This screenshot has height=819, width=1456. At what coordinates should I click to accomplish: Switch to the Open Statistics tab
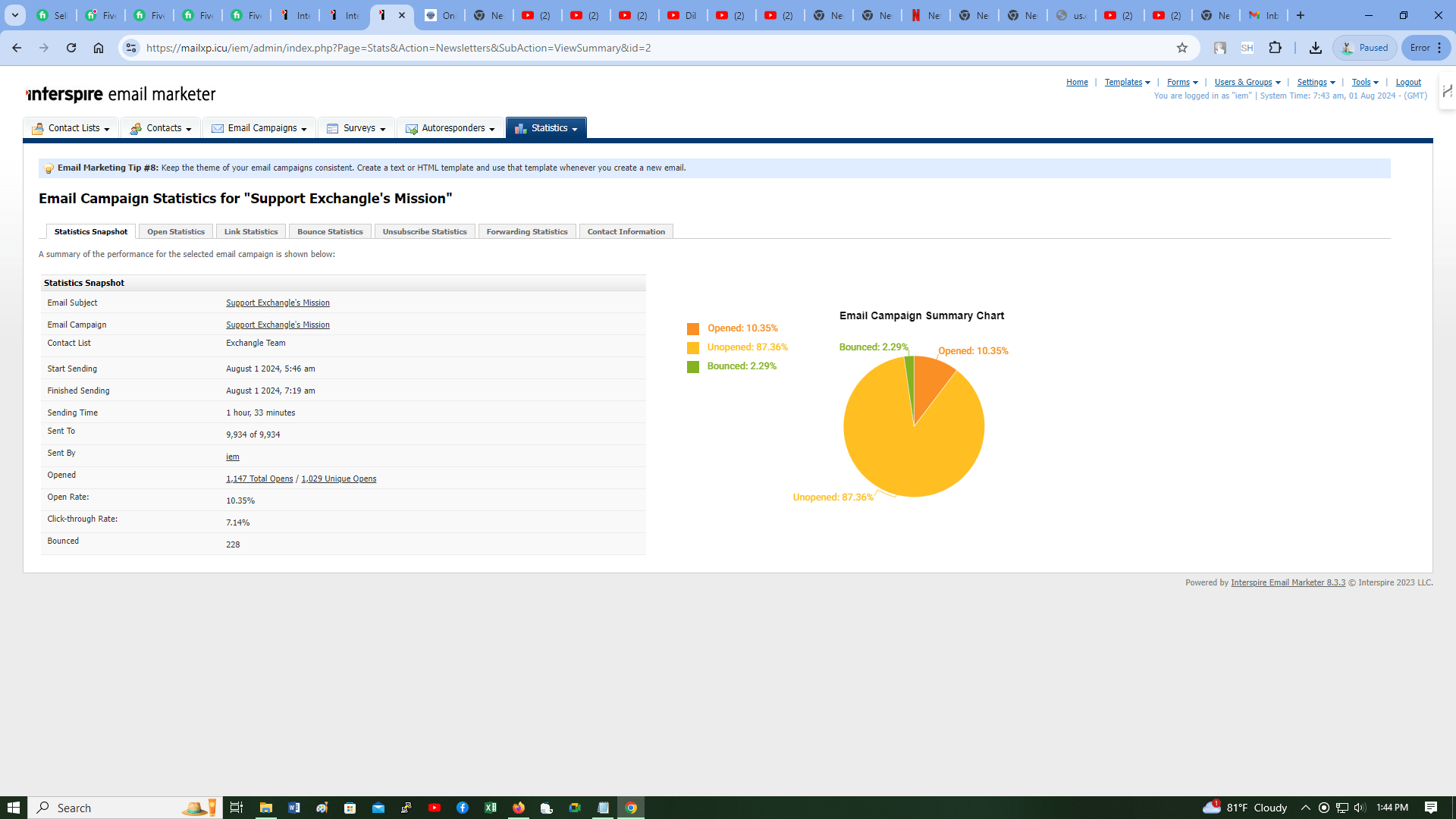point(176,231)
